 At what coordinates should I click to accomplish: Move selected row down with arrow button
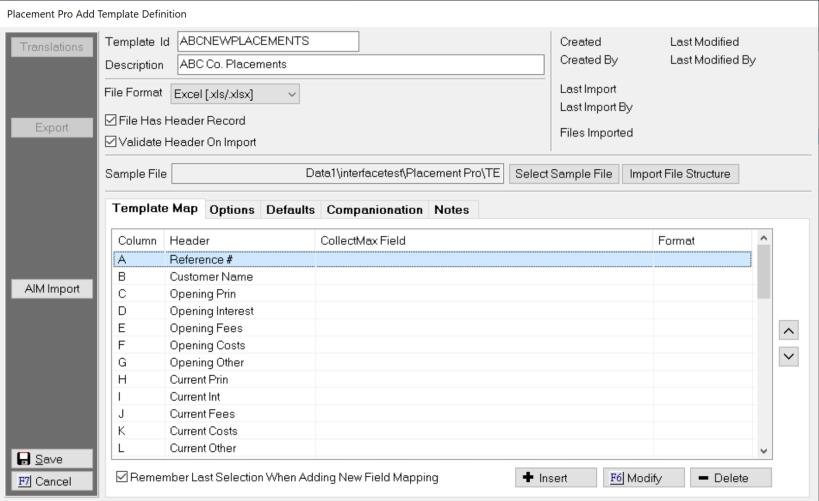pos(788,356)
